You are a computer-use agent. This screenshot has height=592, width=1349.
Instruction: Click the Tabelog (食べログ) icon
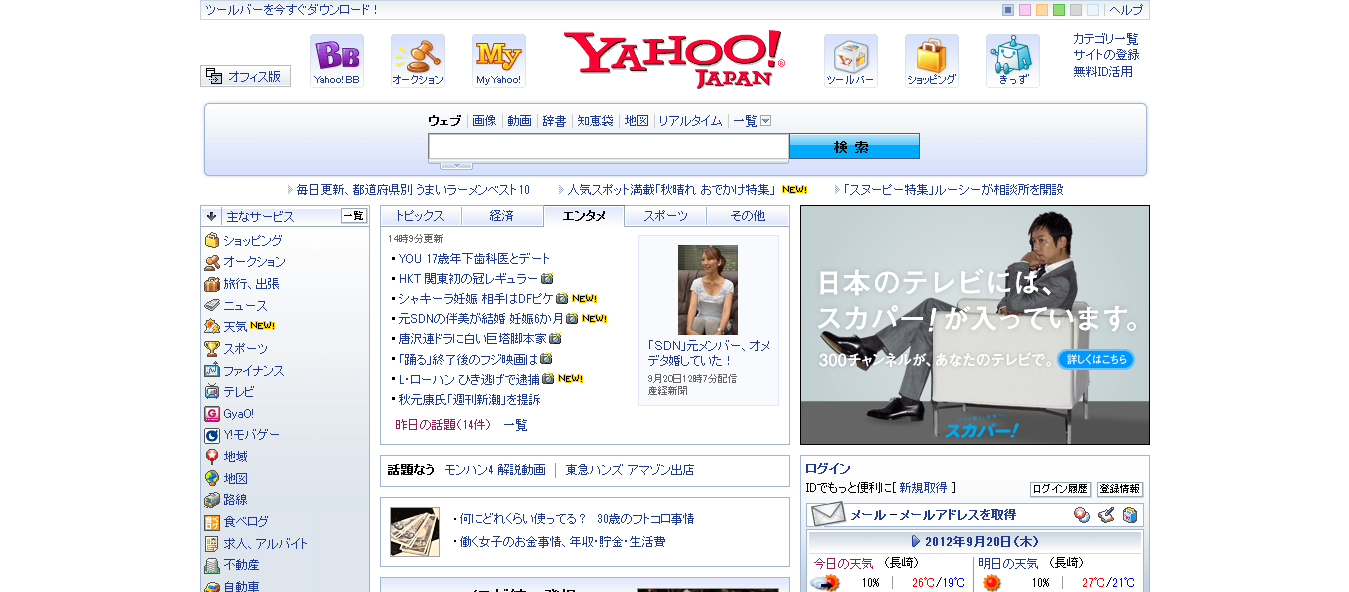coord(212,522)
